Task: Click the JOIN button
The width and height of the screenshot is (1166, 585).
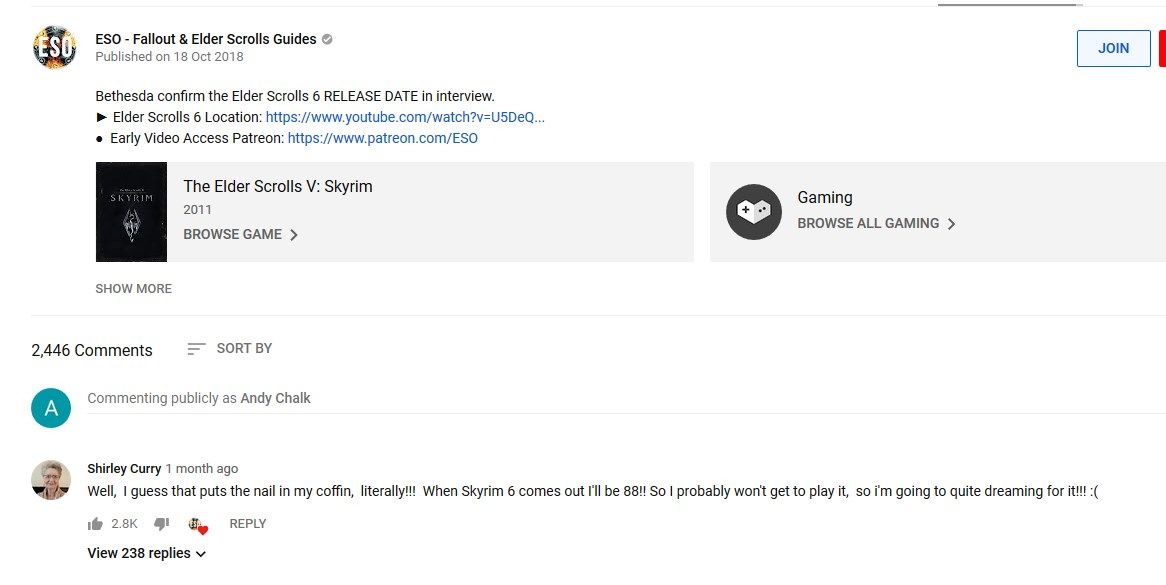Action: click(x=1113, y=48)
